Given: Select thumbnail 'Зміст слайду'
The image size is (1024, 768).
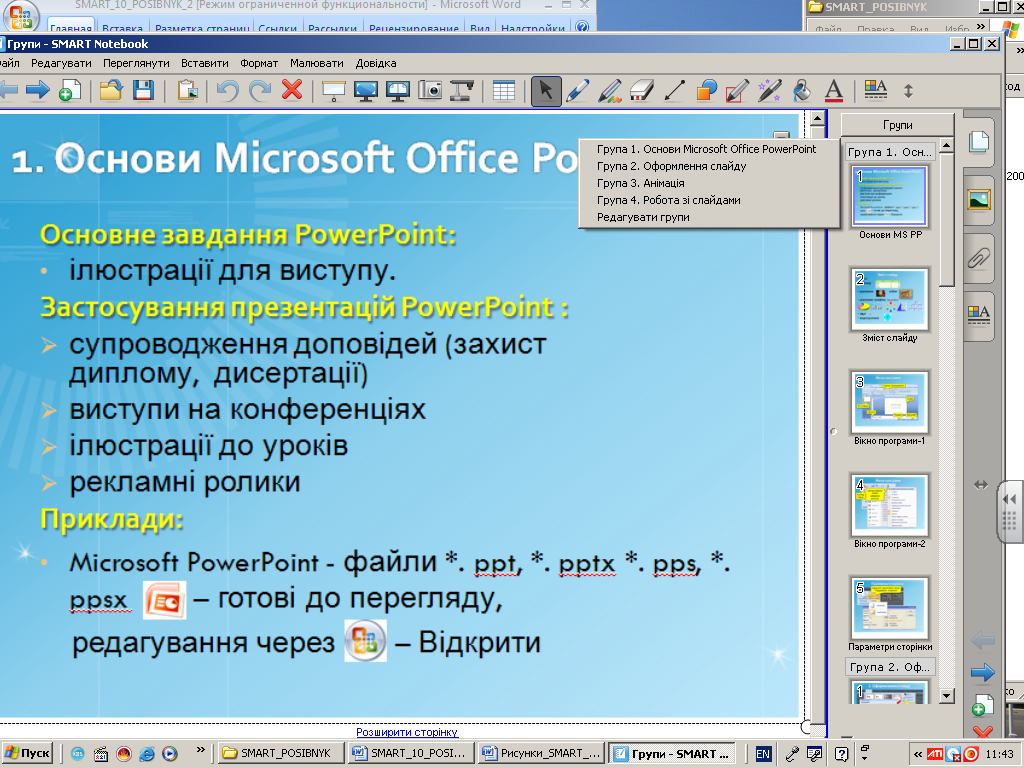Looking at the screenshot, I should (889, 299).
